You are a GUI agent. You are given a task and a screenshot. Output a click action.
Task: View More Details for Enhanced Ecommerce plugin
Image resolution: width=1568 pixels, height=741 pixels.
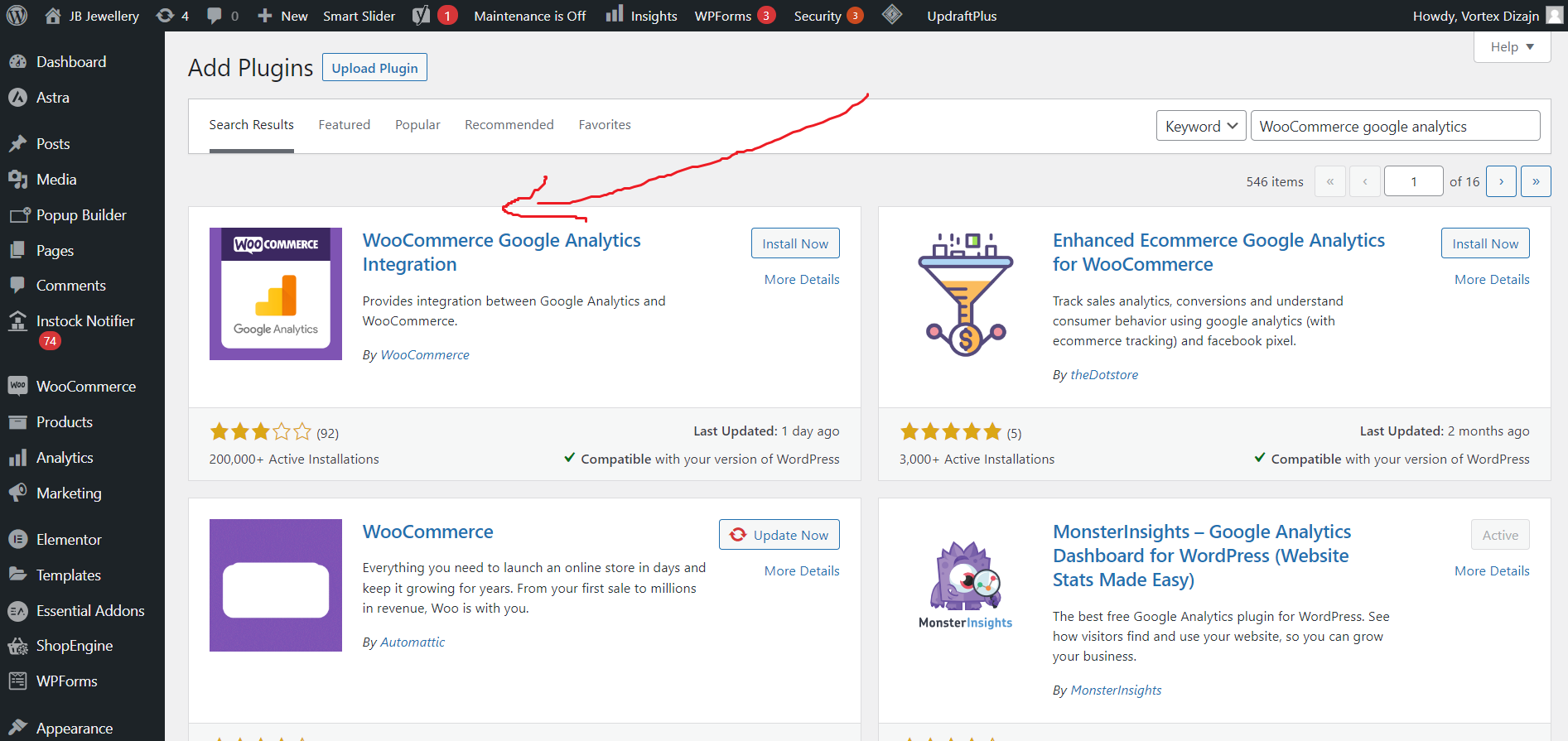tap(1492, 280)
